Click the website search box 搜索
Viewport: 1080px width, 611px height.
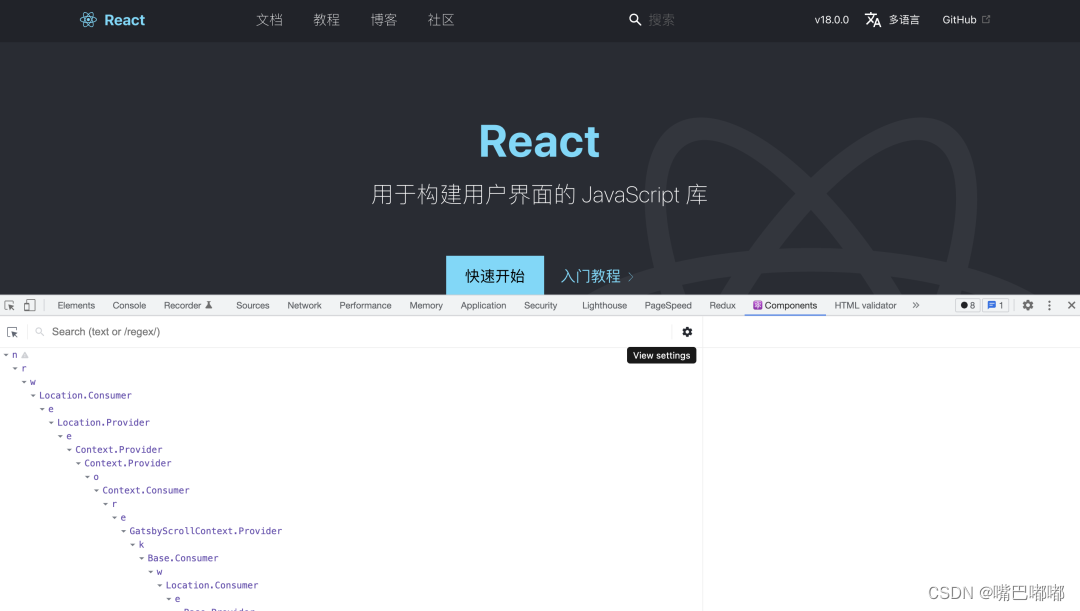click(661, 20)
